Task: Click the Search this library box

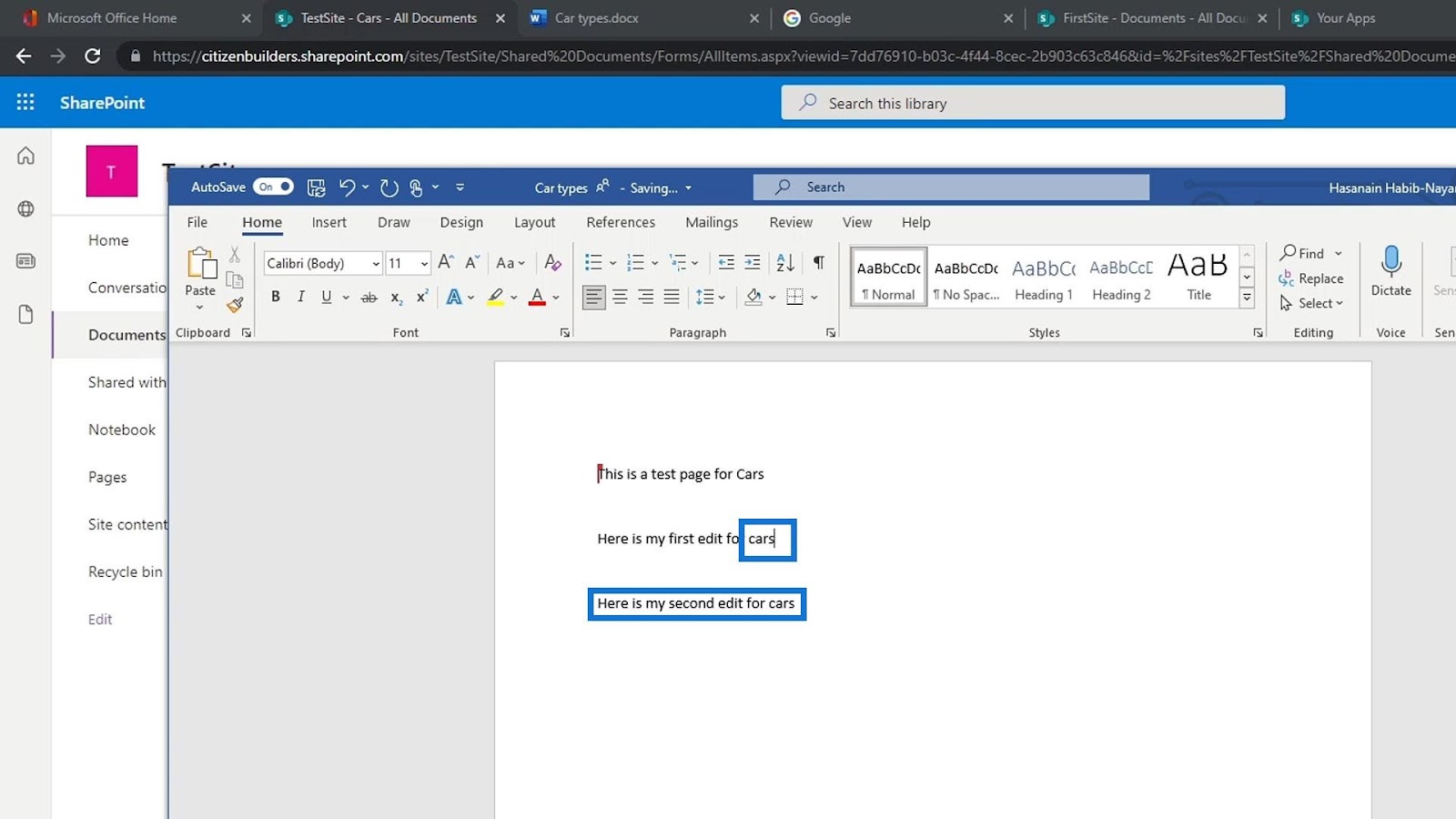Action: [1033, 103]
